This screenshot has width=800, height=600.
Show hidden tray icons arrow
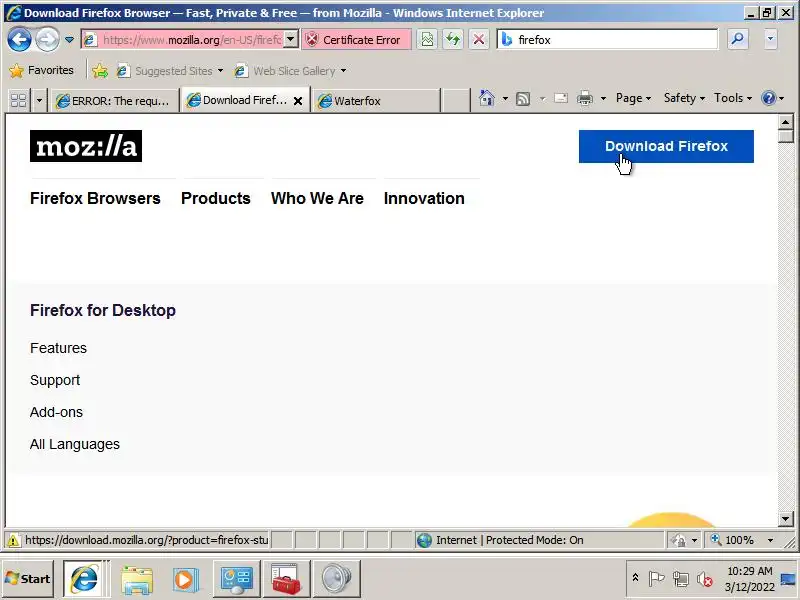(x=635, y=578)
